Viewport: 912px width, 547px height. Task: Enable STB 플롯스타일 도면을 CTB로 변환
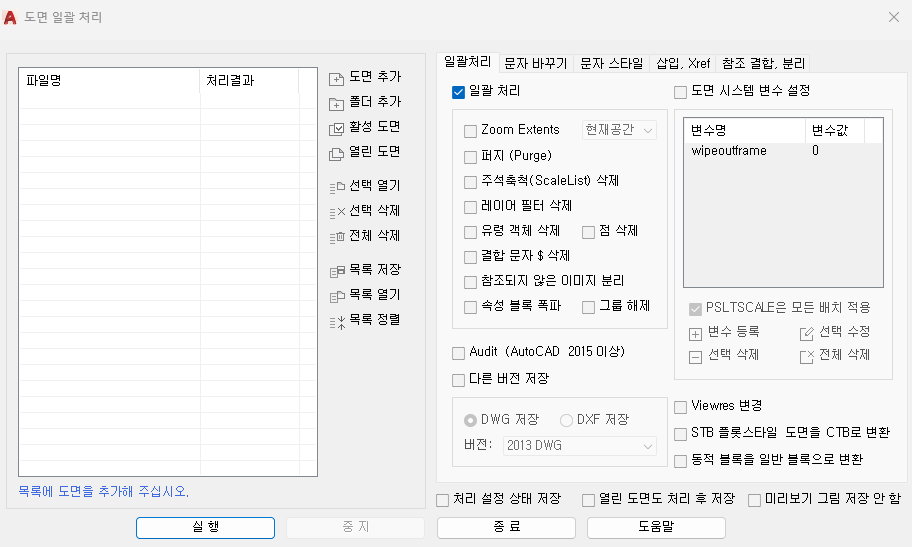coord(680,434)
